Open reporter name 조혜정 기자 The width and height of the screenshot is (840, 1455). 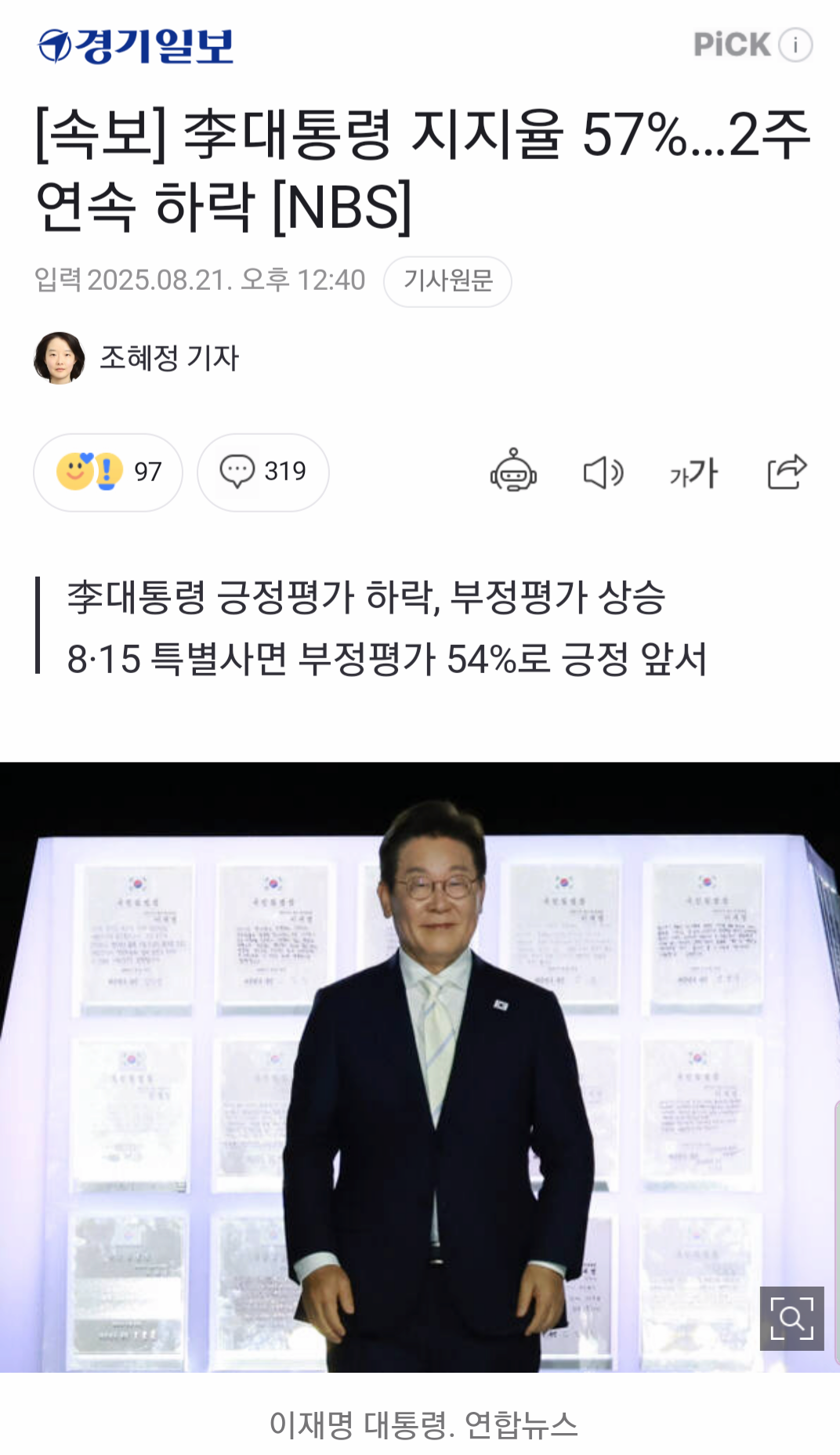(169, 358)
